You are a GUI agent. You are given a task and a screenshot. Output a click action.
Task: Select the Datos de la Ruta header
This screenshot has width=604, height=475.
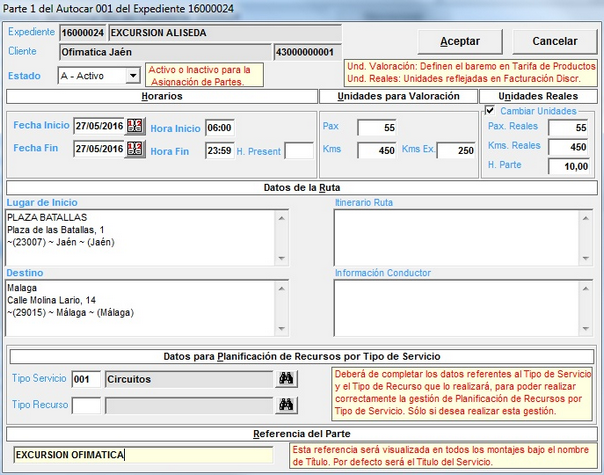click(x=302, y=188)
